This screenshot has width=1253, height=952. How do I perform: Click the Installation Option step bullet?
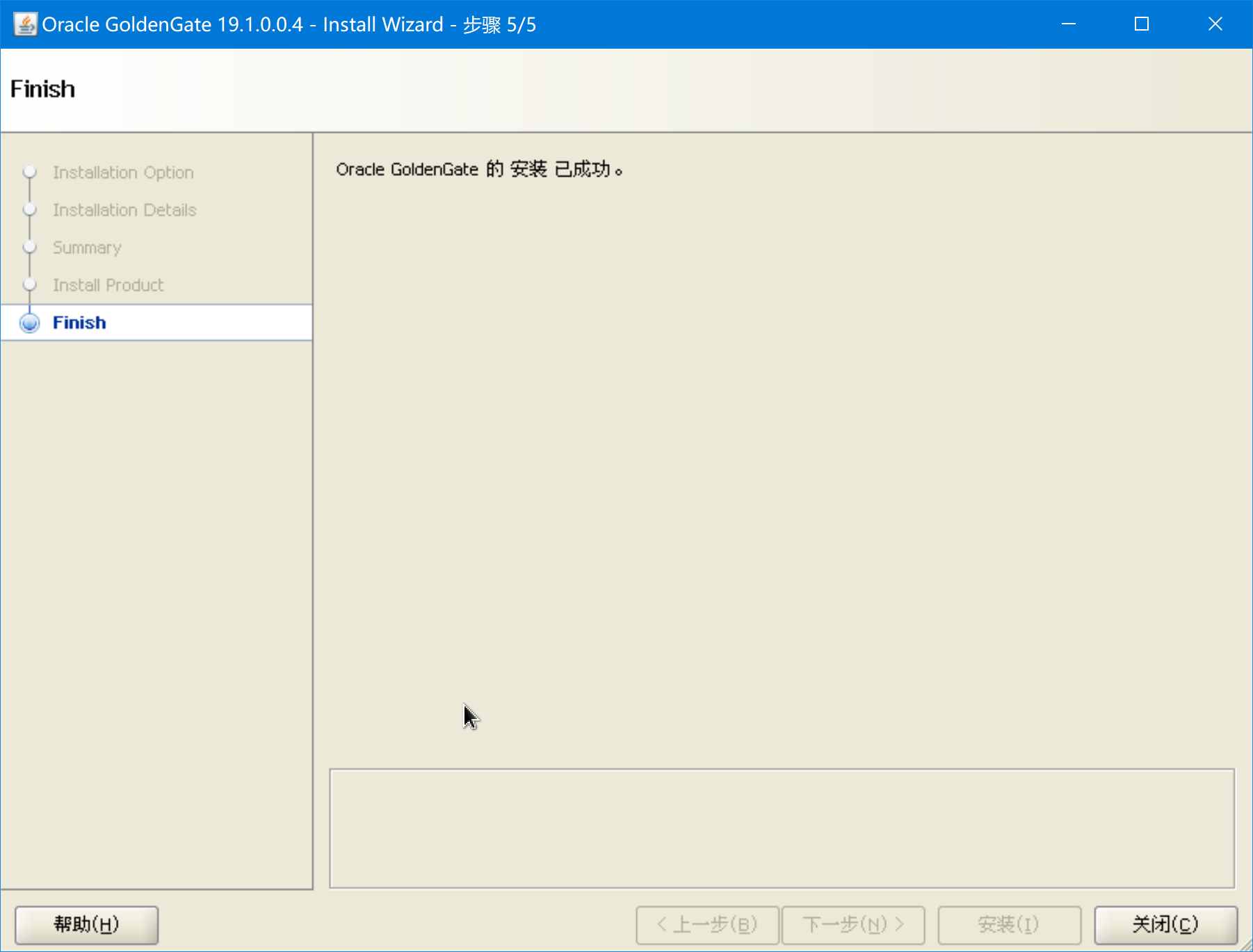click(x=30, y=172)
